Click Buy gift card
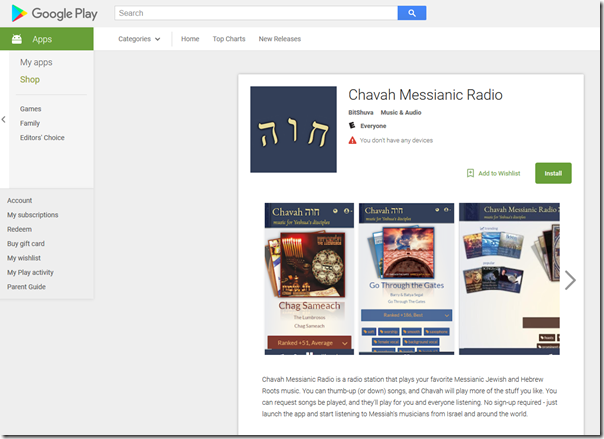Screen dimensions: 604x439 25,243
